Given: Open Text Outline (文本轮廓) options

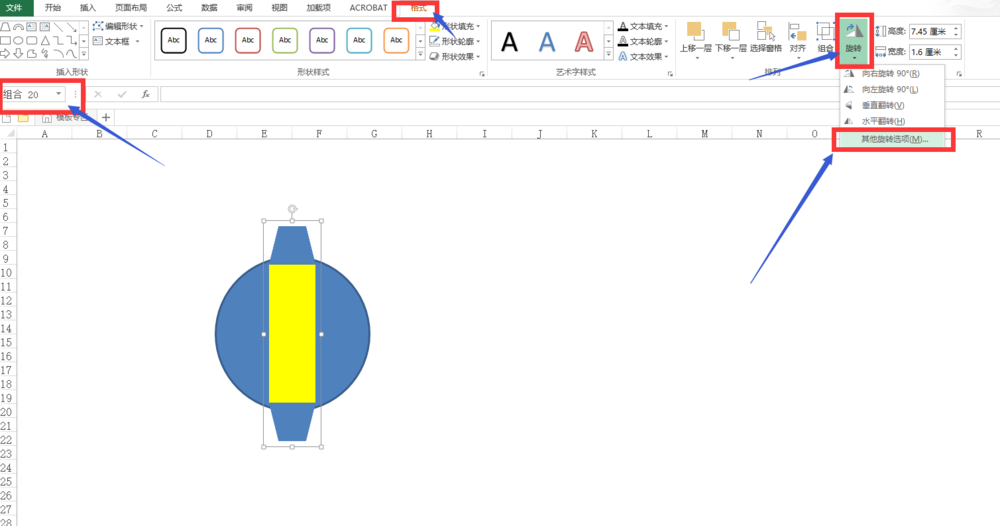Looking at the screenshot, I should [x=643, y=41].
